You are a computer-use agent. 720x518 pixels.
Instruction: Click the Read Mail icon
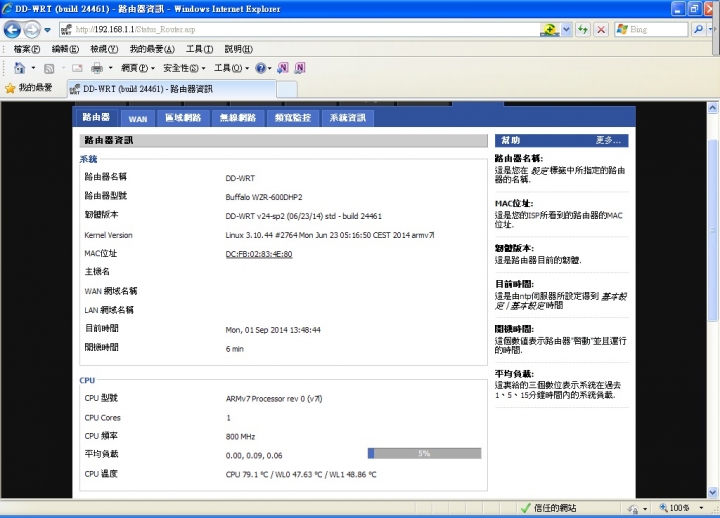point(77,68)
